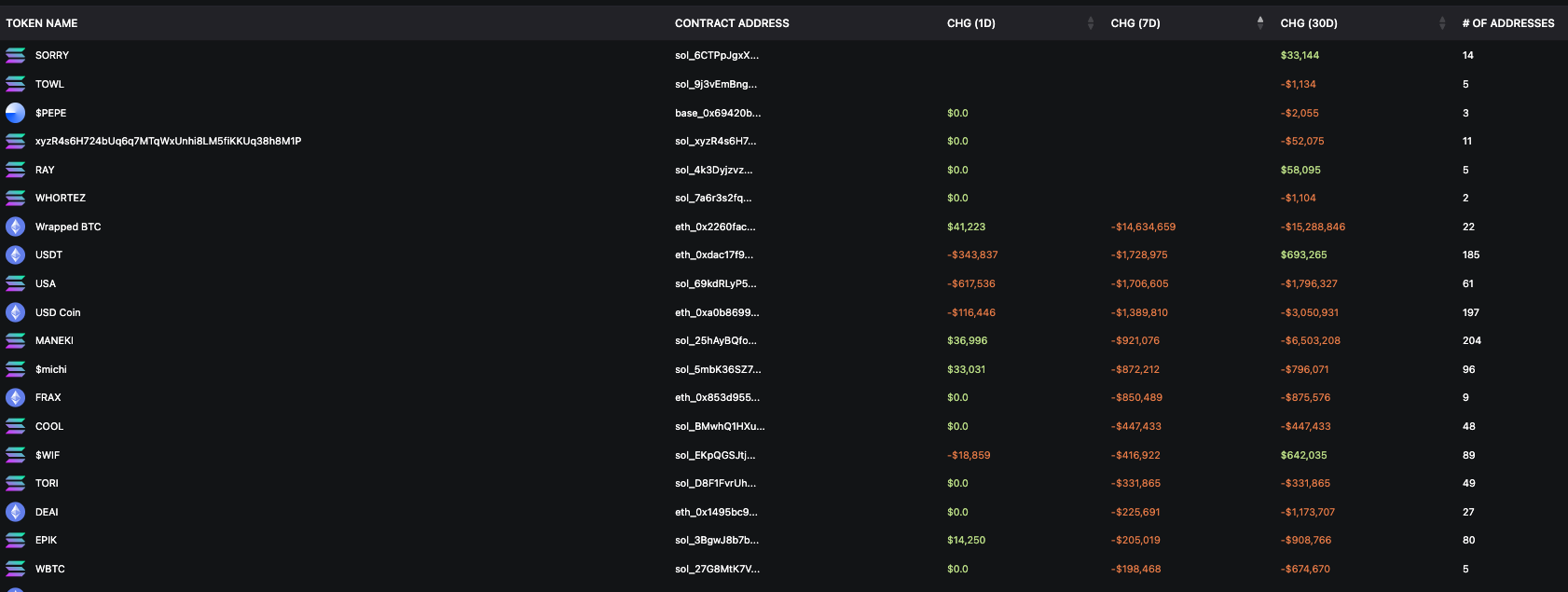Click the Solana icon beside $WIF
This screenshot has height=592, width=1568.
[x=16, y=455]
